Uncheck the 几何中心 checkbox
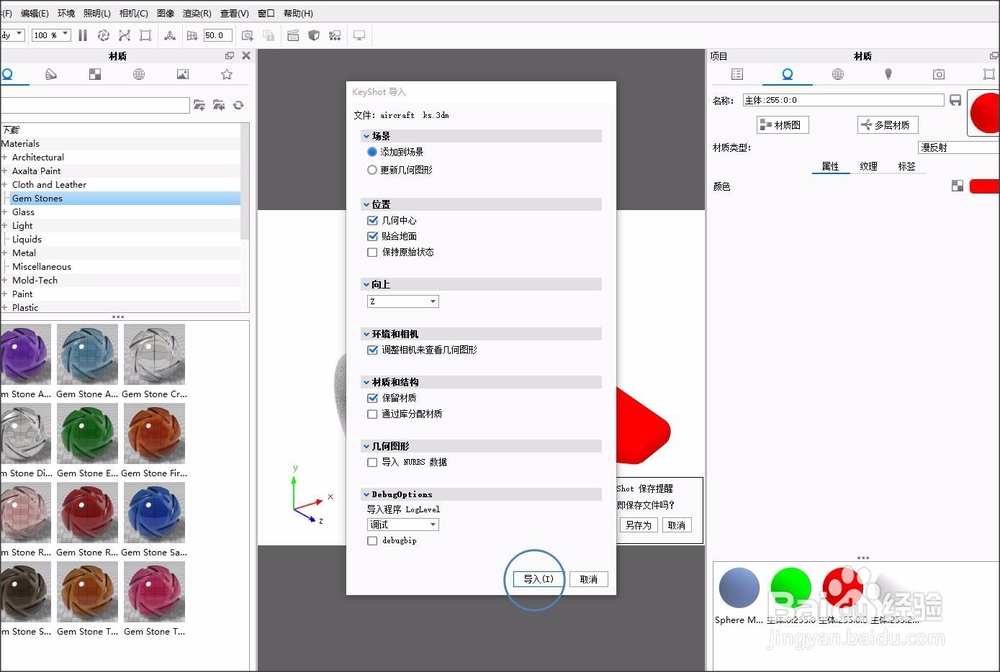 [372, 220]
